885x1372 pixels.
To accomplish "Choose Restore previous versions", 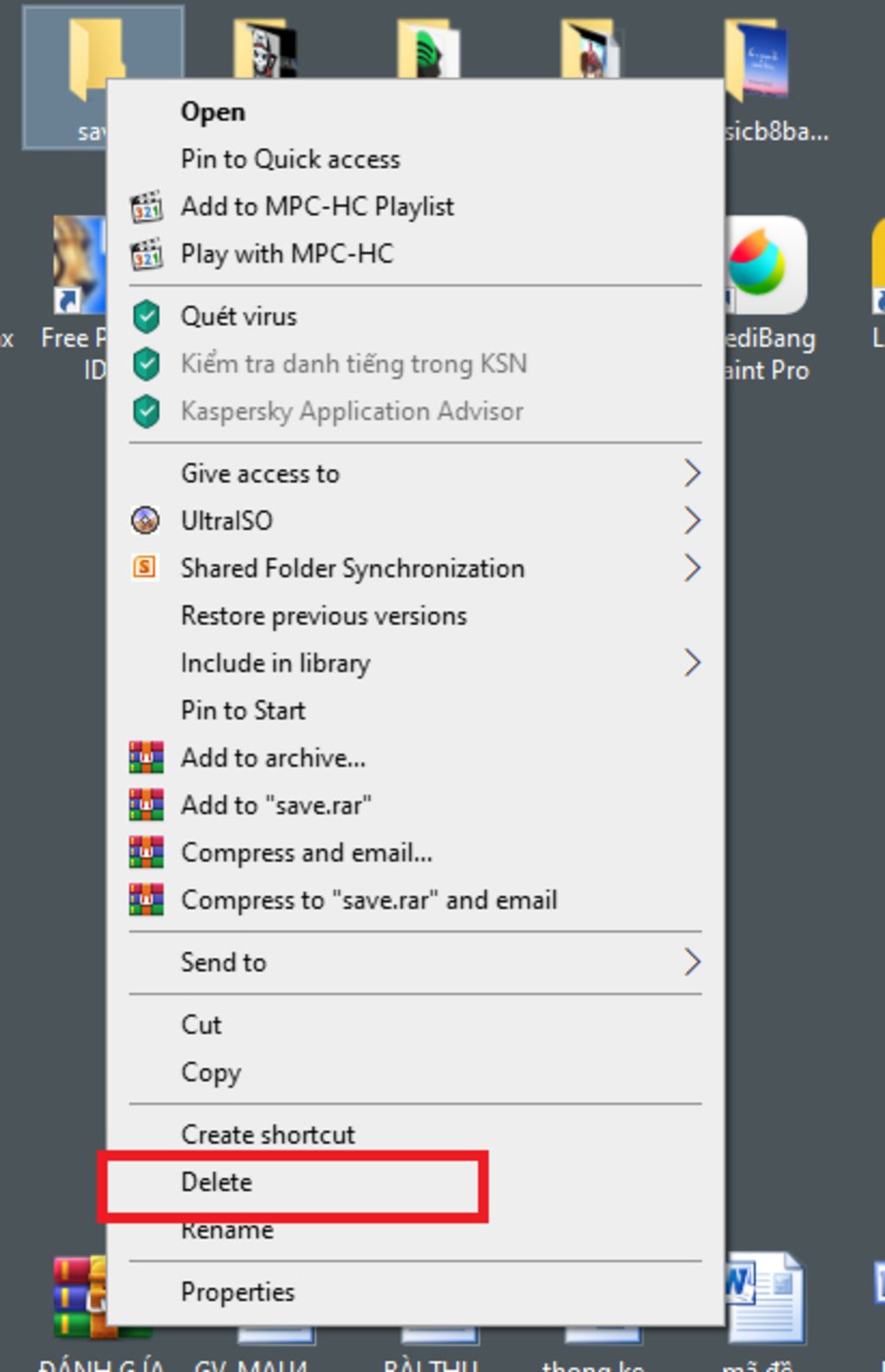I will [324, 616].
